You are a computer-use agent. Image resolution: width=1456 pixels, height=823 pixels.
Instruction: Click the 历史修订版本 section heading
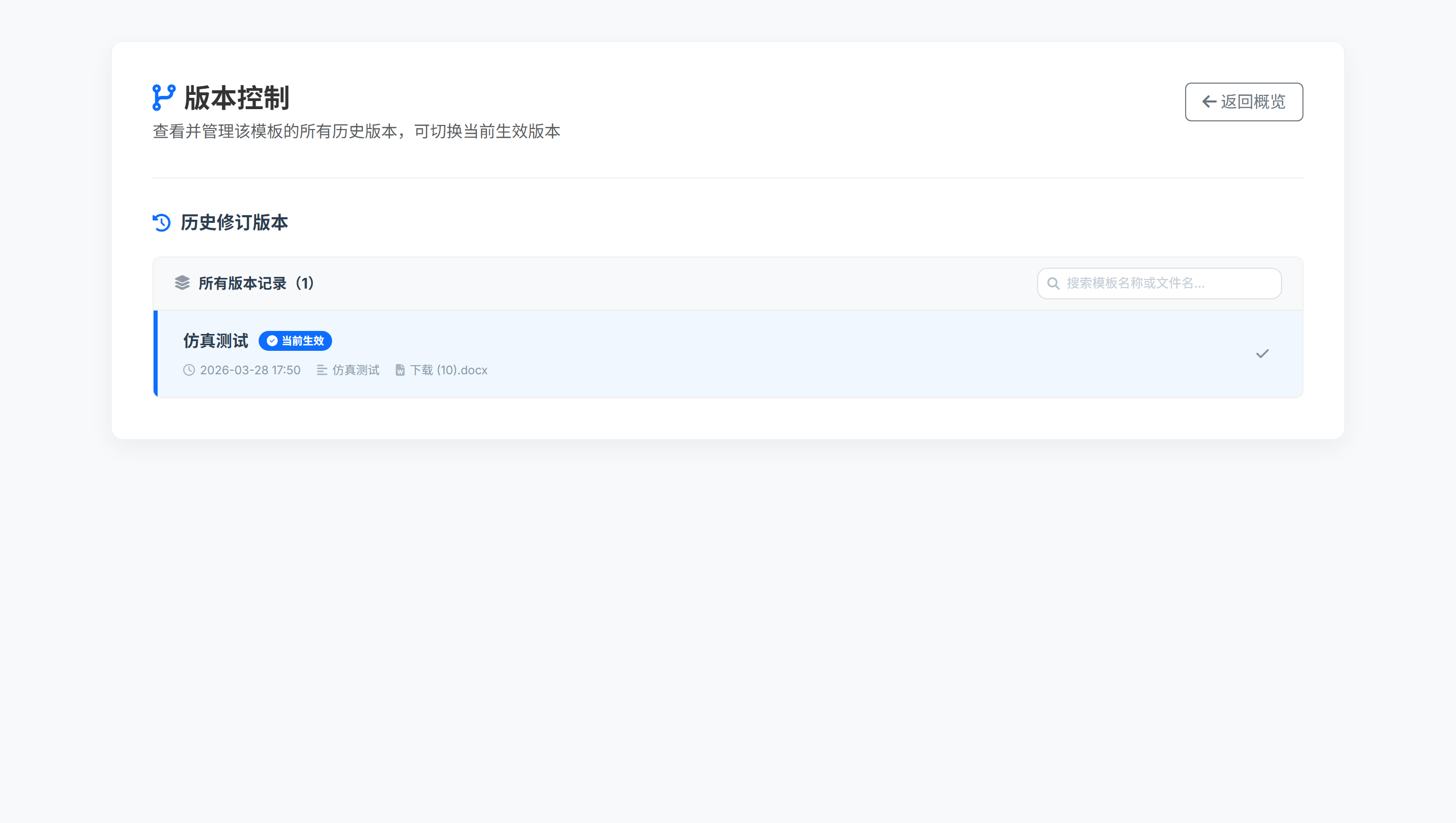[x=234, y=223]
